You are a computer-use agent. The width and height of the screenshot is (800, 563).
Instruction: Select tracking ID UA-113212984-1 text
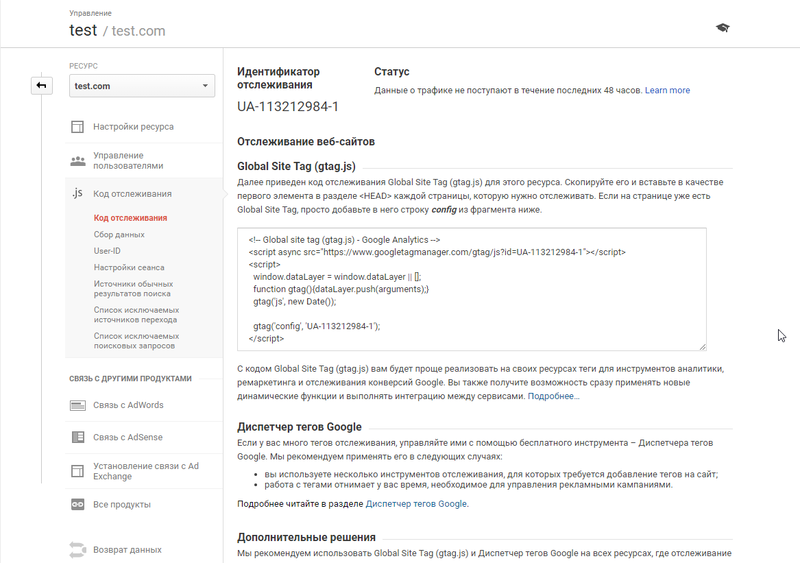(288, 107)
